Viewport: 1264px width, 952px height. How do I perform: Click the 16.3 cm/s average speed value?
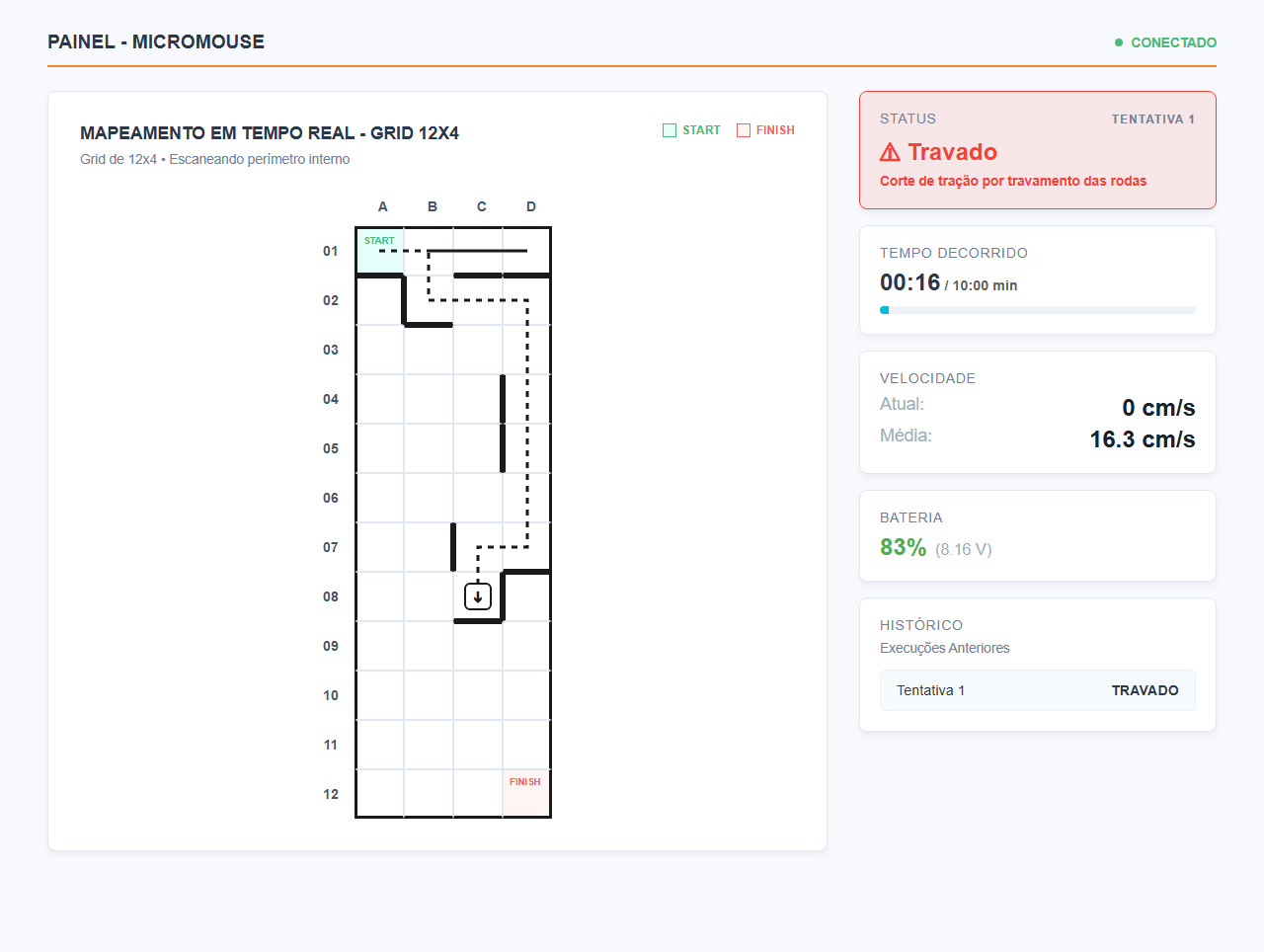point(1143,439)
